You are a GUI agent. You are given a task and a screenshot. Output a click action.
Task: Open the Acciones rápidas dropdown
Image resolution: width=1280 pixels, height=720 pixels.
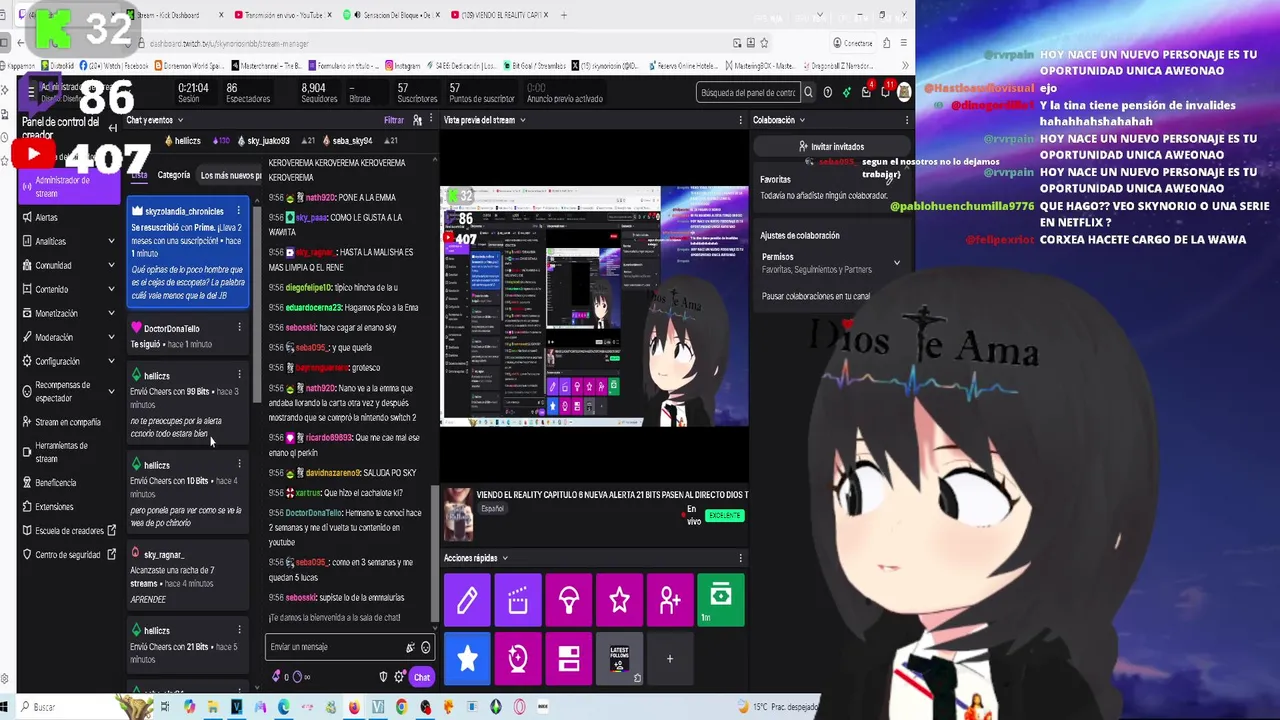coord(475,558)
